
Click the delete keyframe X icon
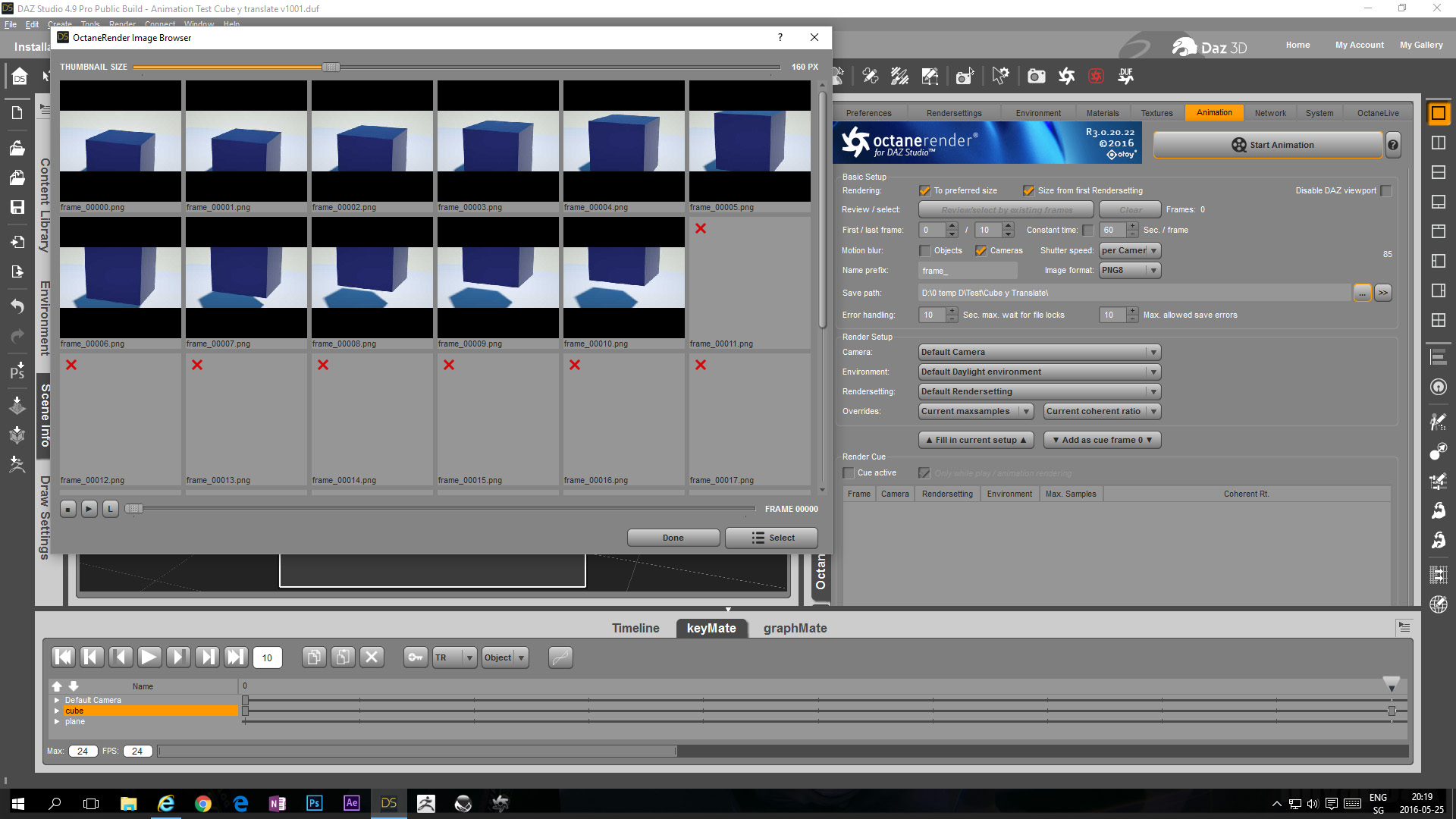coord(372,657)
